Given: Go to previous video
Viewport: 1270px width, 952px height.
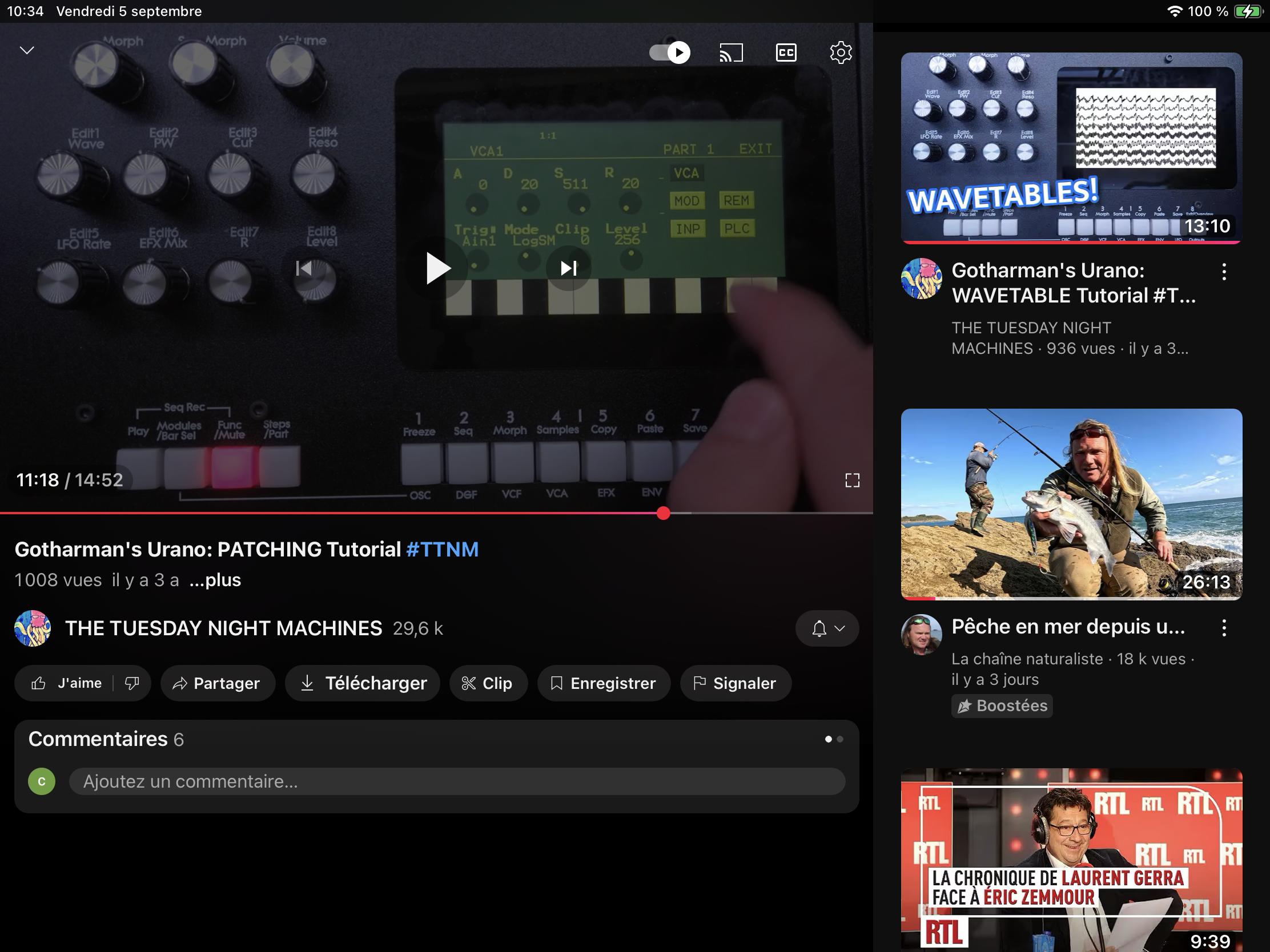Looking at the screenshot, I should tap(304, 268).
